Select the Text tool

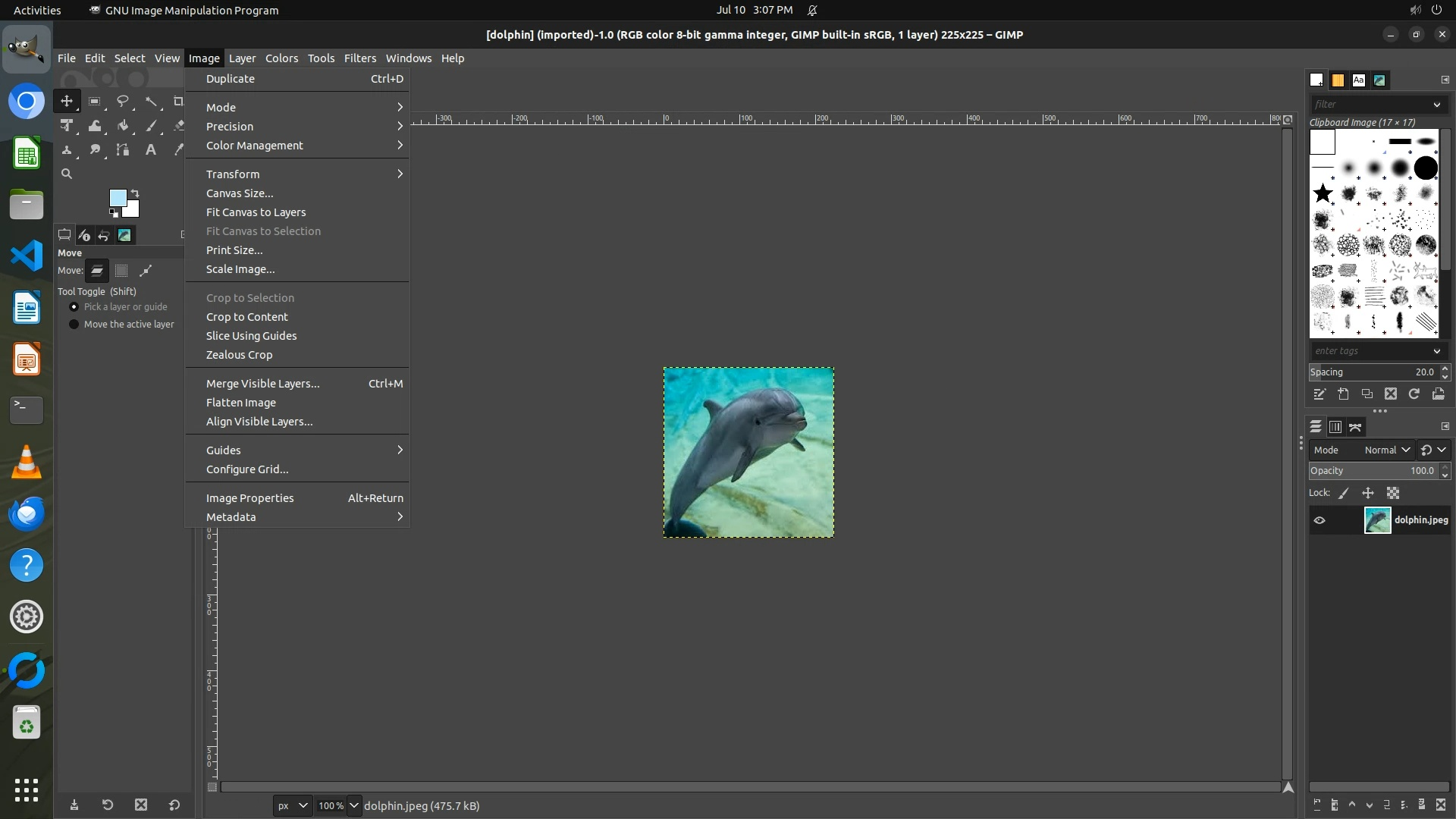coord(151,150)
